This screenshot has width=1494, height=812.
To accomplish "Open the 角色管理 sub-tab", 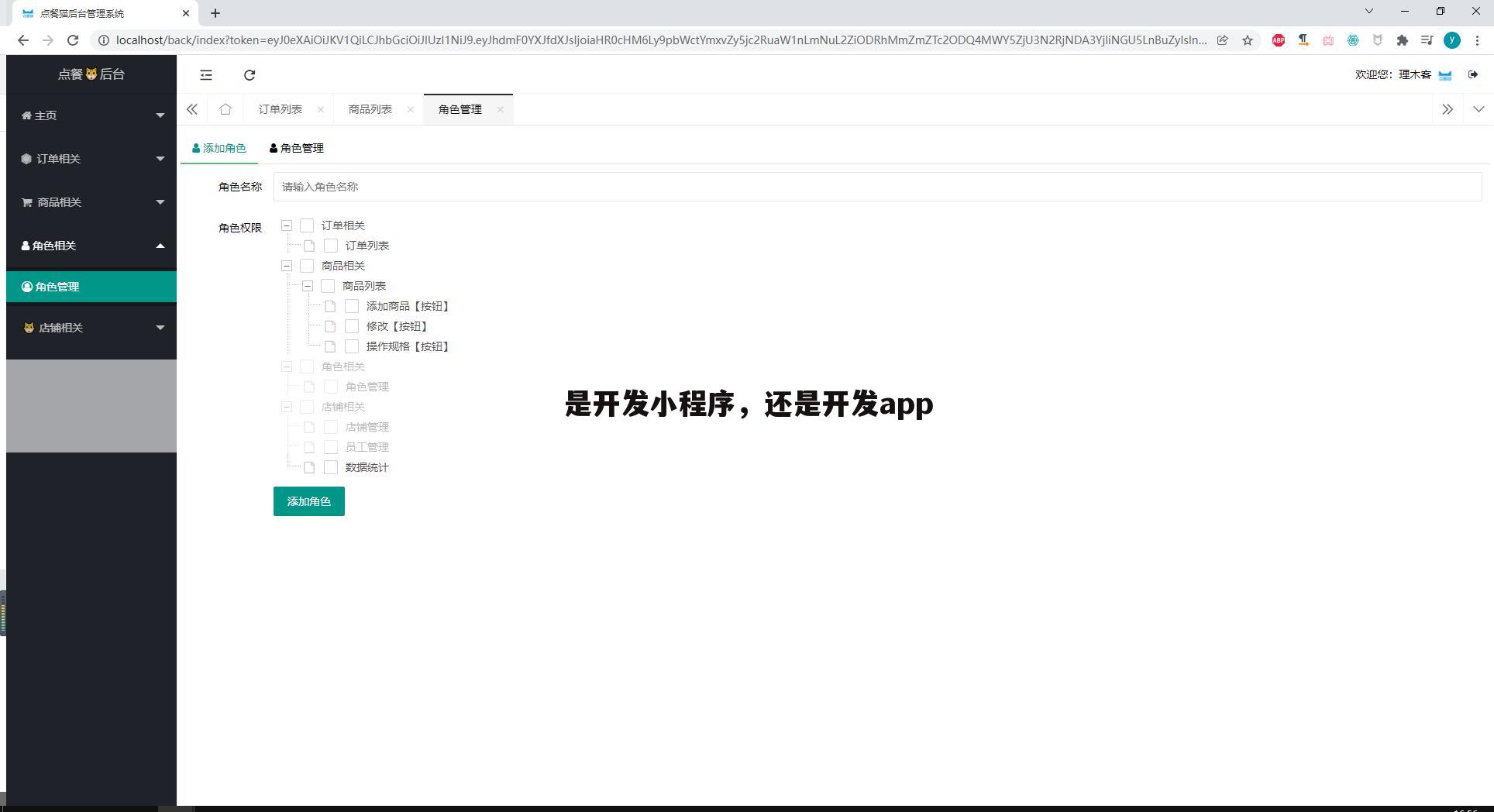I will pos(298,147).
